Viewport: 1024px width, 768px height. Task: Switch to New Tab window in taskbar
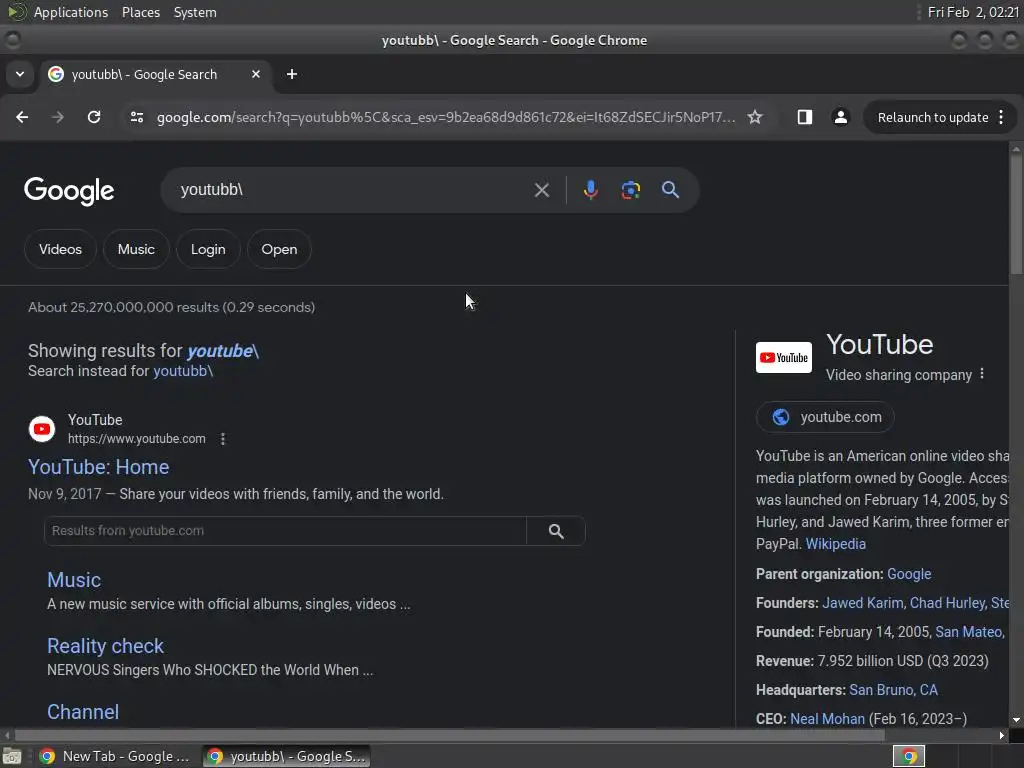[115, 756]
